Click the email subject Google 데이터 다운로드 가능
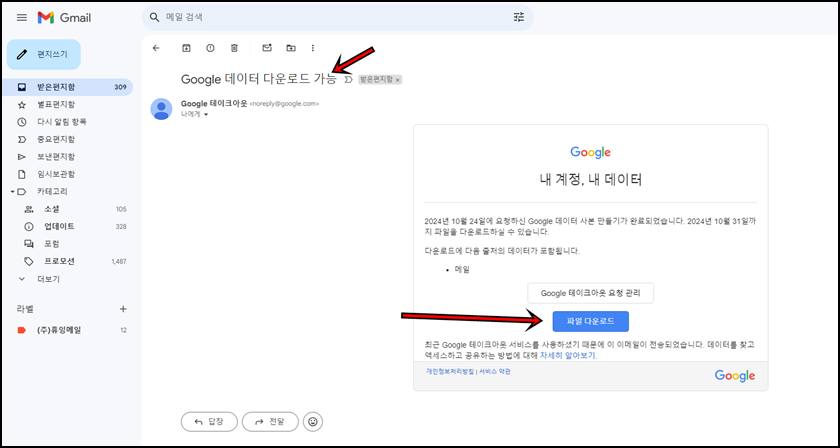This screenshot has width=840, height=448. [x=259, y=79]
